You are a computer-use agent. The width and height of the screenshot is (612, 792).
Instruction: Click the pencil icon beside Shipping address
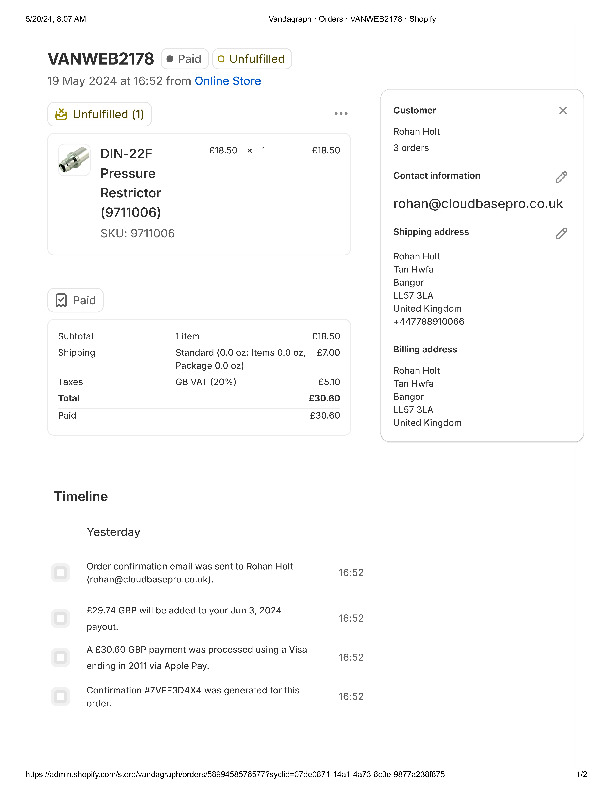click(561, 233)
